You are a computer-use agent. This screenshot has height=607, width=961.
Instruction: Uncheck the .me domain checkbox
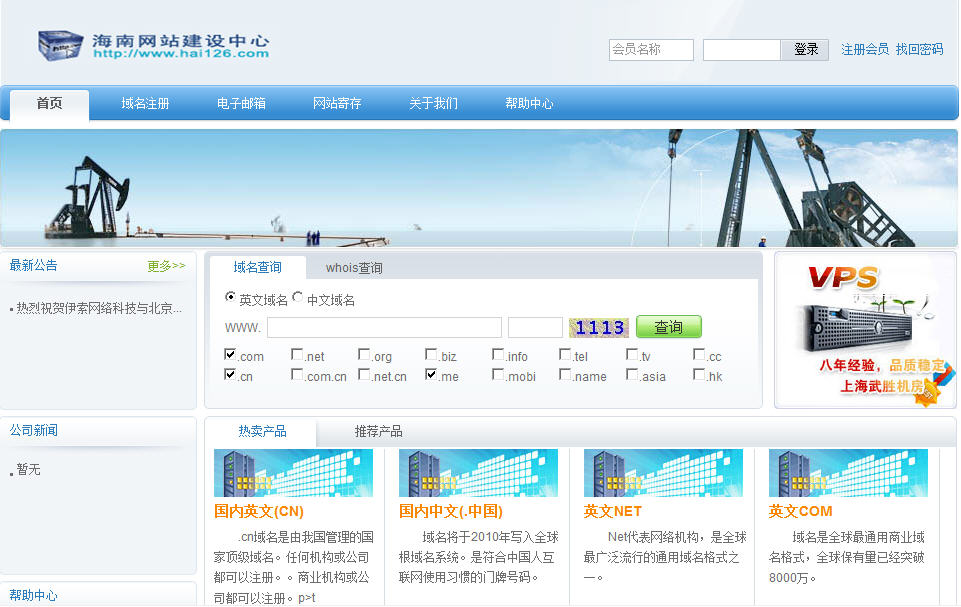(x=431, y=375)
